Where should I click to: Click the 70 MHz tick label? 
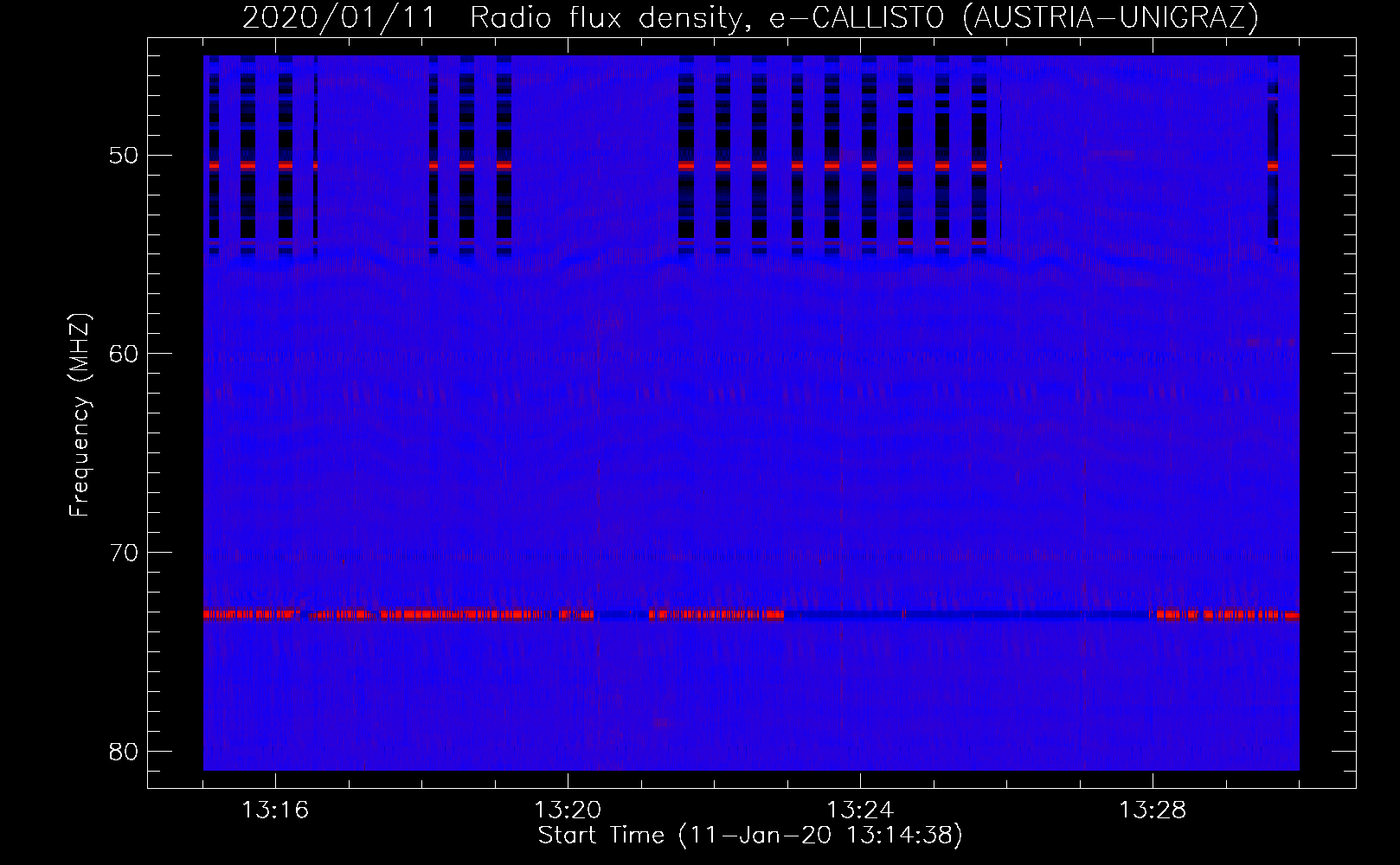pyautogui.click(x=125, y=552)
